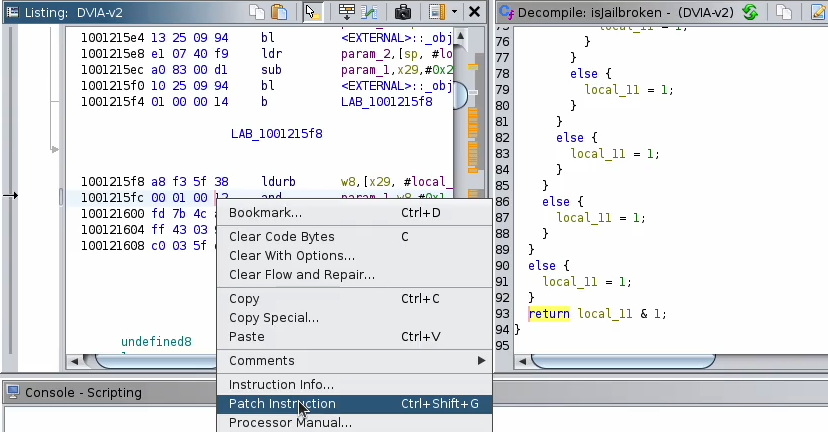Click the copy icon in Decompile toolbar

coord(785,12)
